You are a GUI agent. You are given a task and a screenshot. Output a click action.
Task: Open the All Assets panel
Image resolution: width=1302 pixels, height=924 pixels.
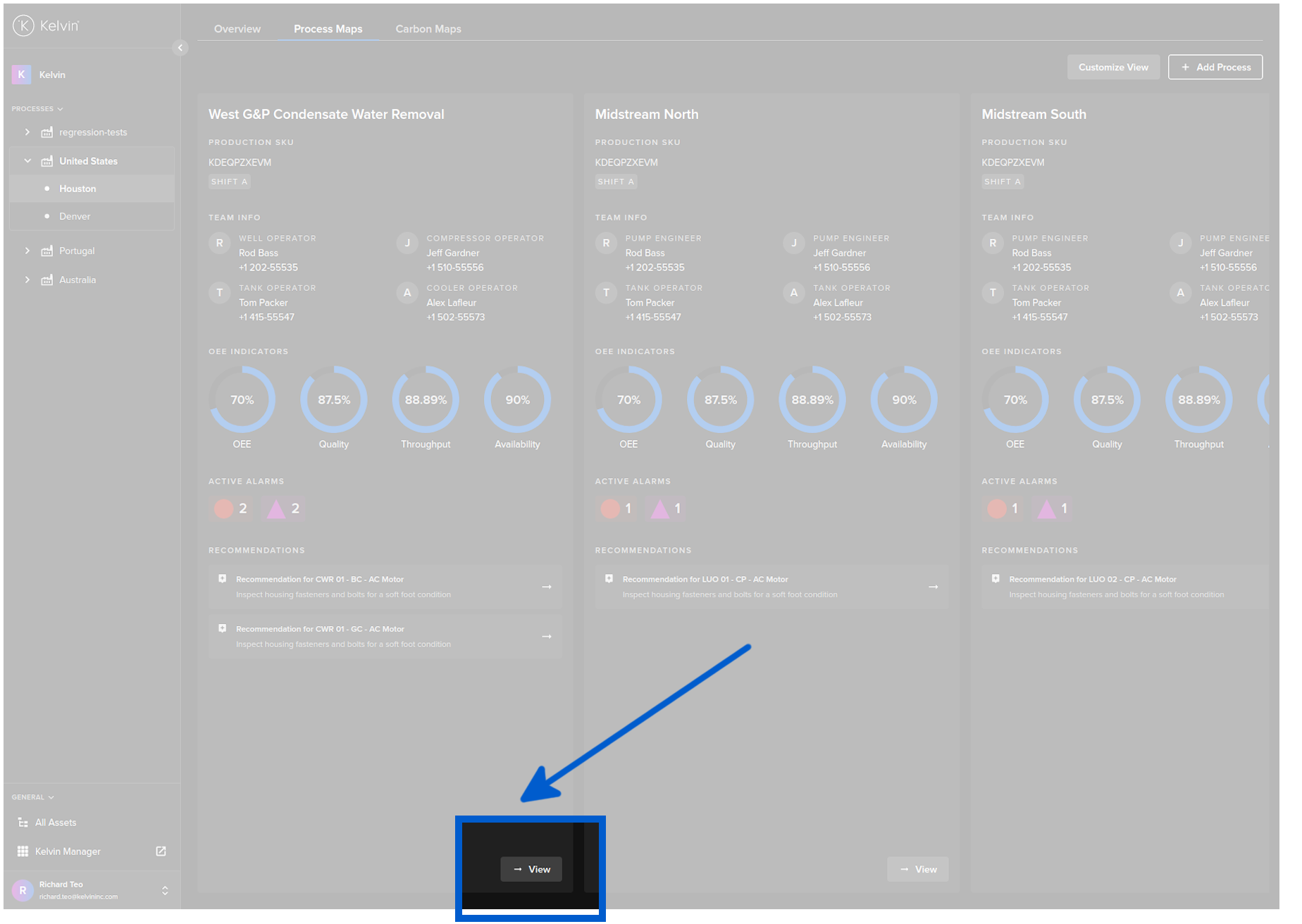coord(55,822)
